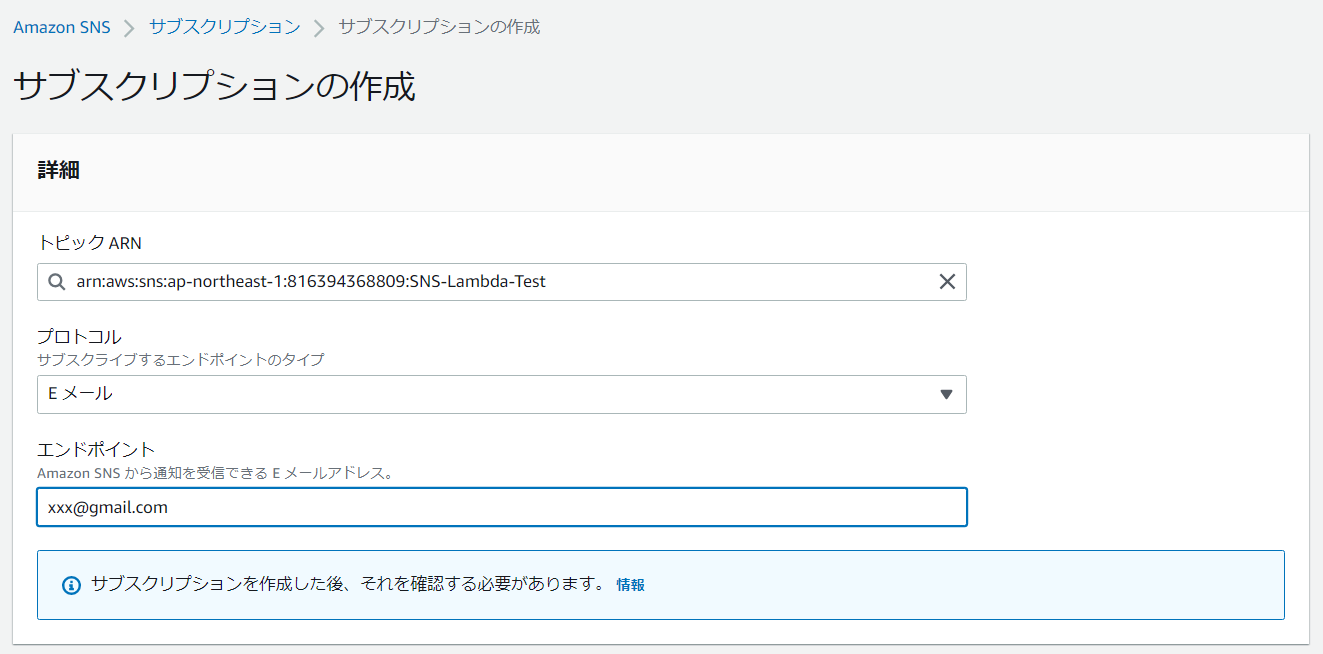Open the Amazon SNS breadcrumb link

coord(62,27)
